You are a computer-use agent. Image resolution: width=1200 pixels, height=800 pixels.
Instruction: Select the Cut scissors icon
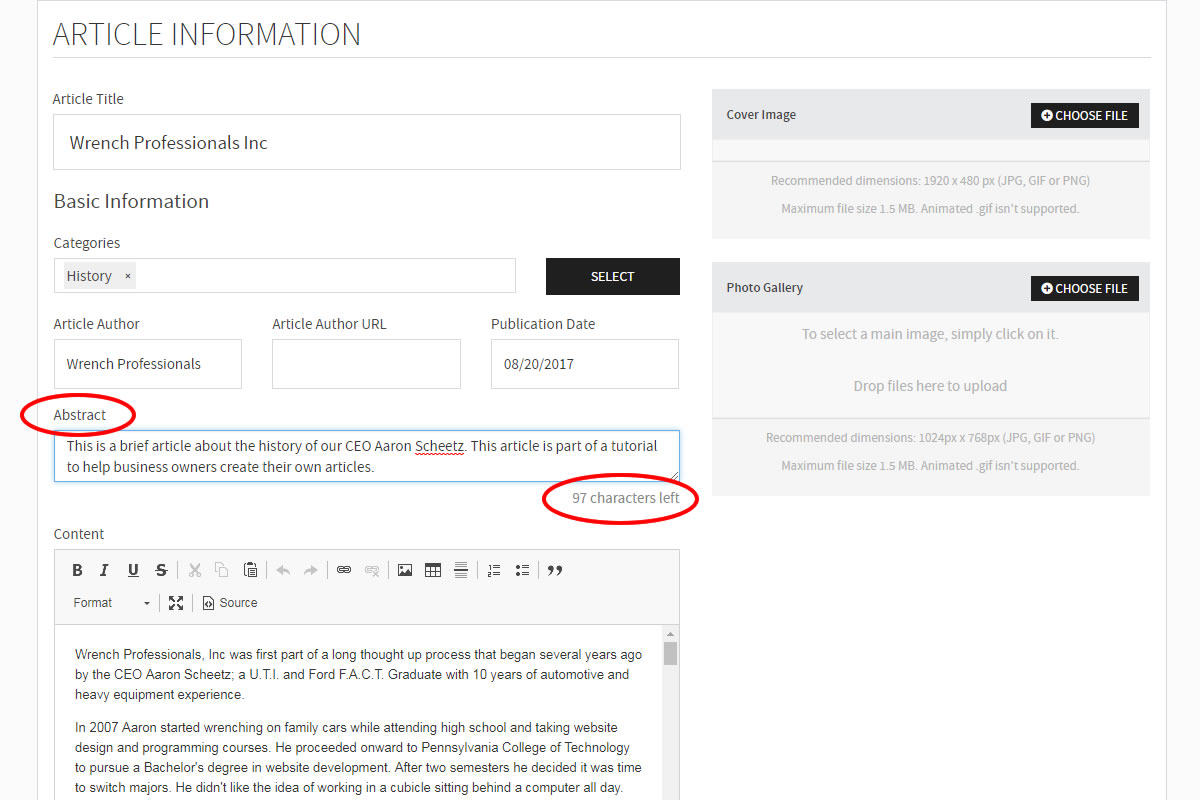tap(195, 570)
